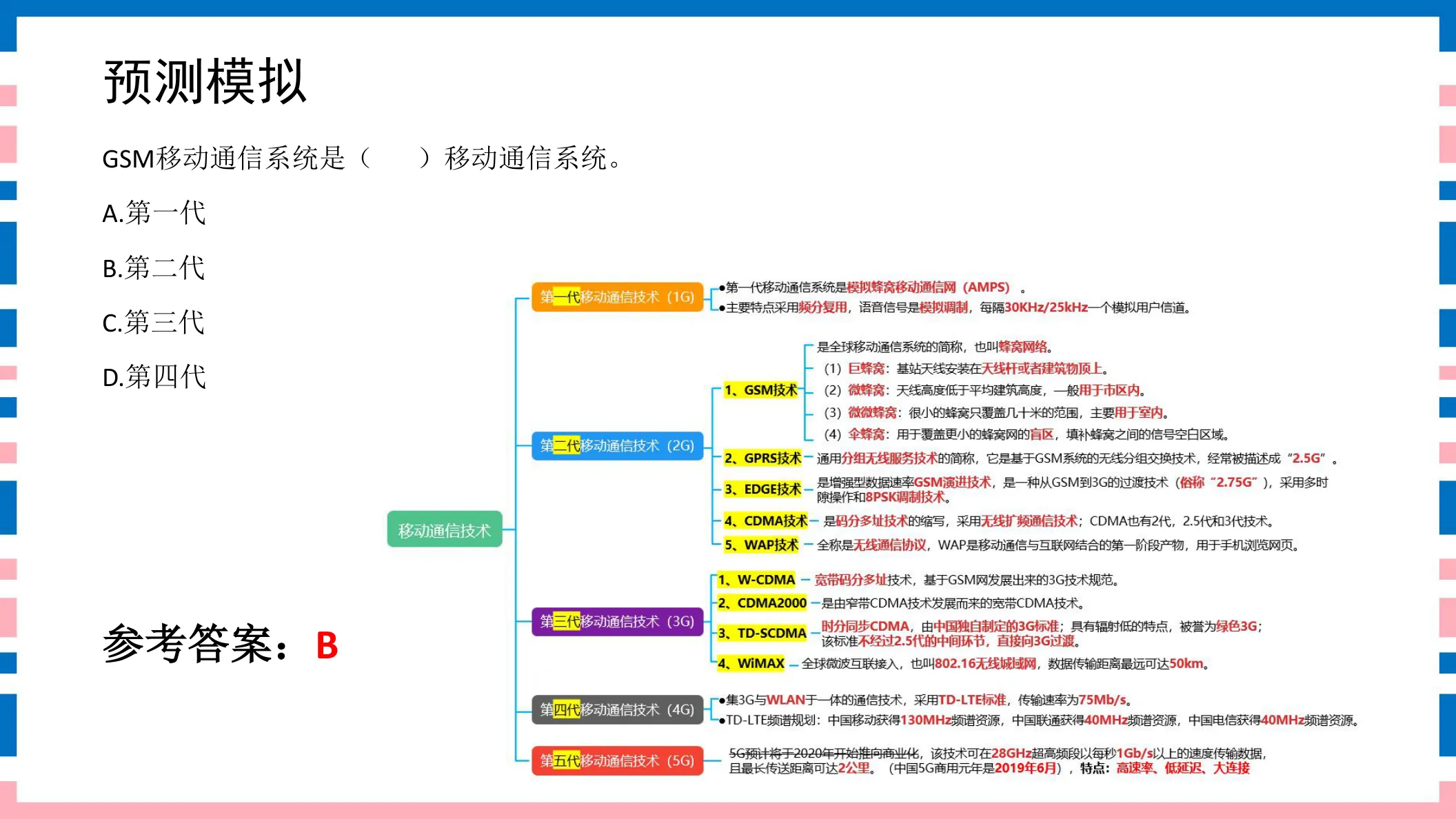The height and width of the screenshot is (819, 1456).
Task: Click the 28GHz red text
Action: point(1011,754)
